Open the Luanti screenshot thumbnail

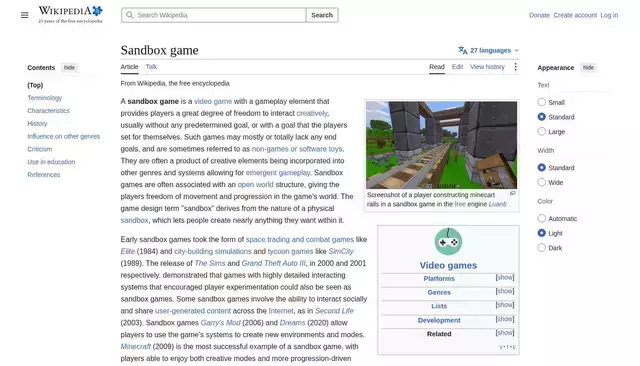(x=441, y=145)
